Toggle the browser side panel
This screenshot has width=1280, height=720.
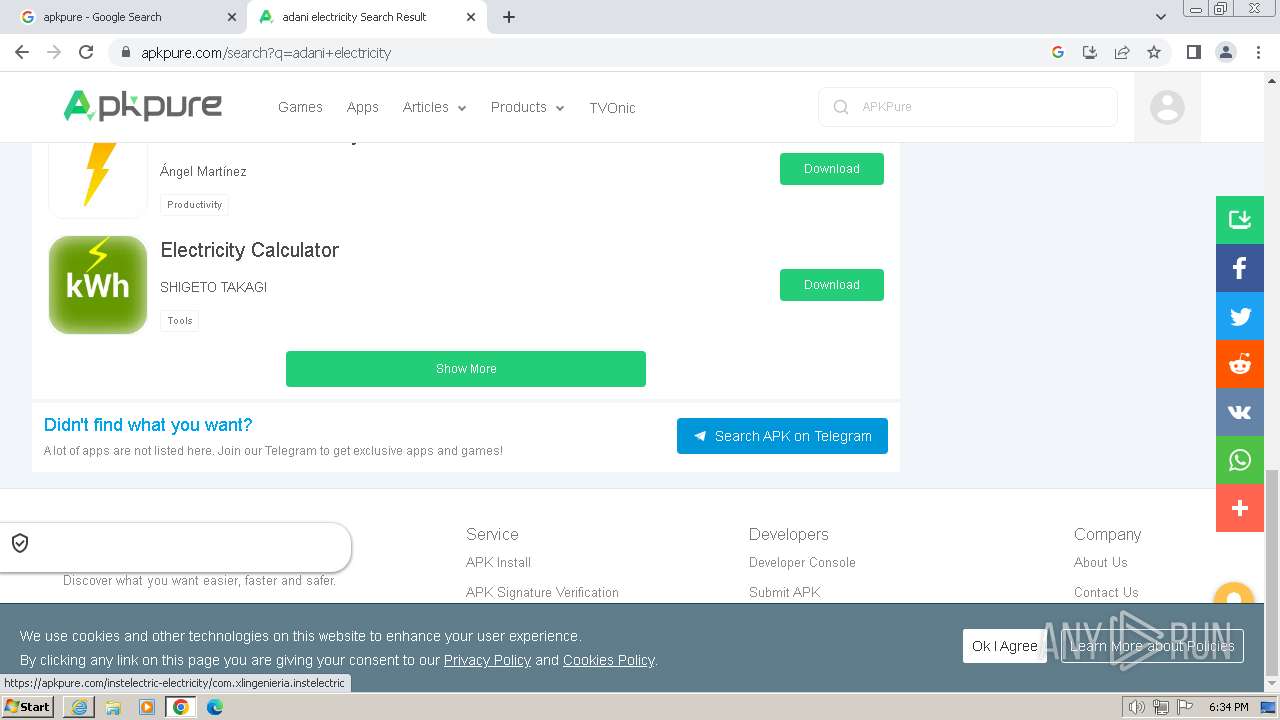point(1194,52)
